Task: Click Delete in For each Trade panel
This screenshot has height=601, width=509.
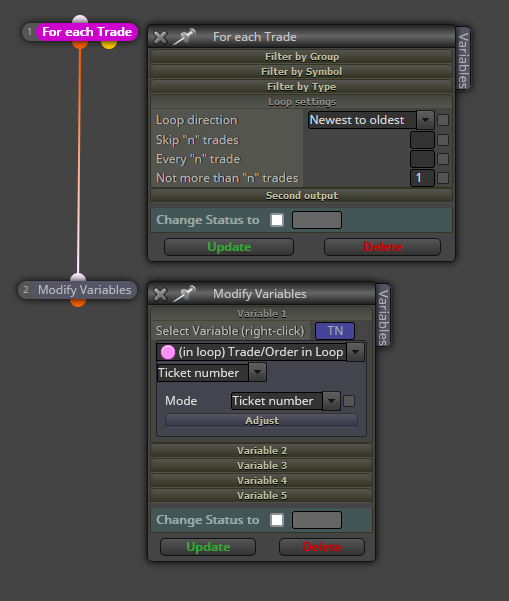Action: (x=383, y=247)
